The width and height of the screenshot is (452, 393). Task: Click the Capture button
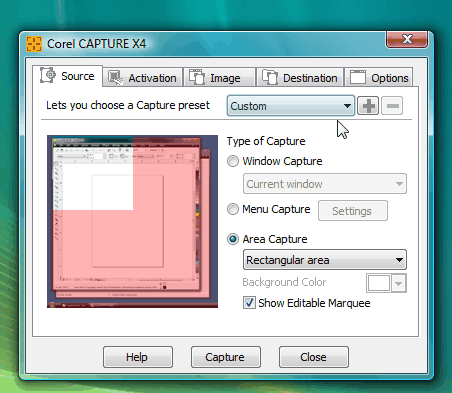coord(226,357)
